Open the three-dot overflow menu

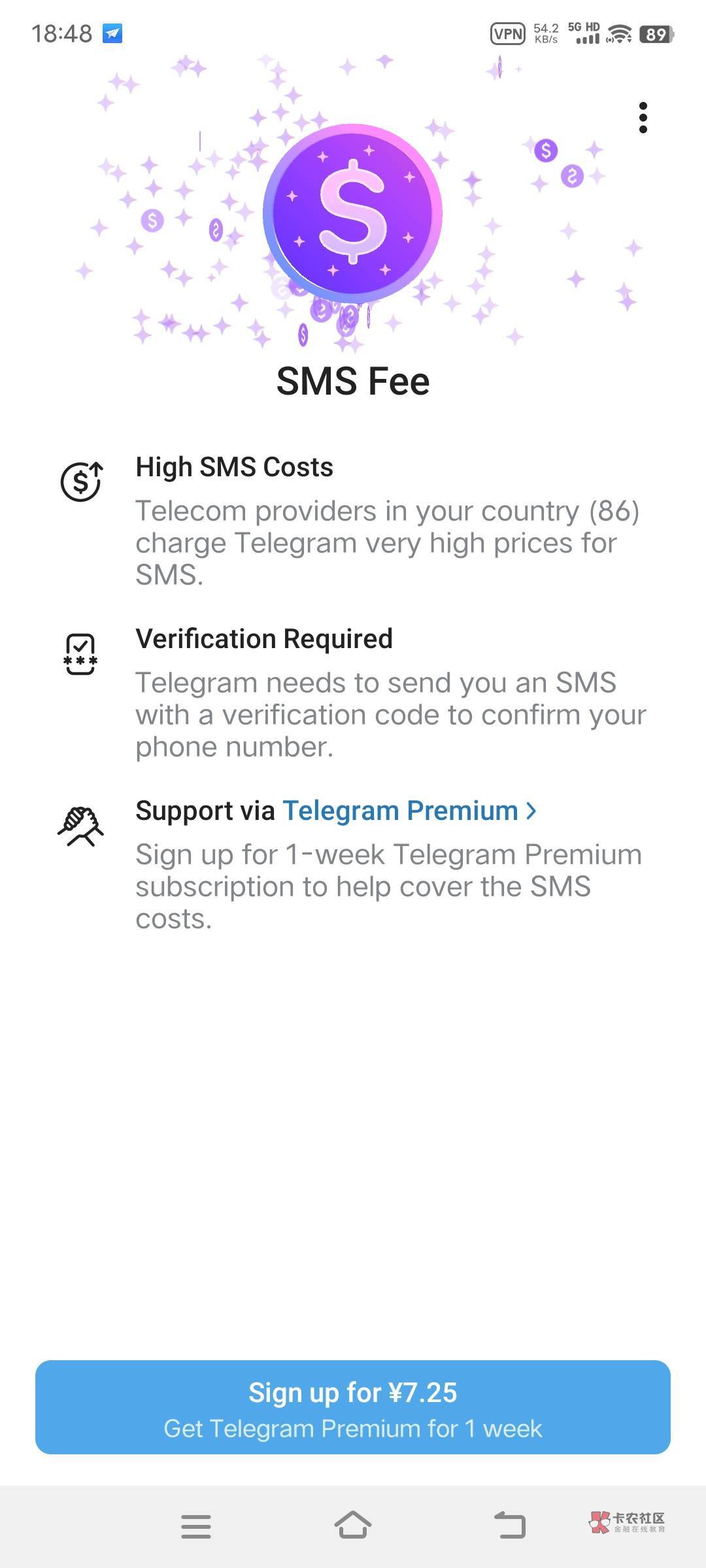click(x=643, y=118)
